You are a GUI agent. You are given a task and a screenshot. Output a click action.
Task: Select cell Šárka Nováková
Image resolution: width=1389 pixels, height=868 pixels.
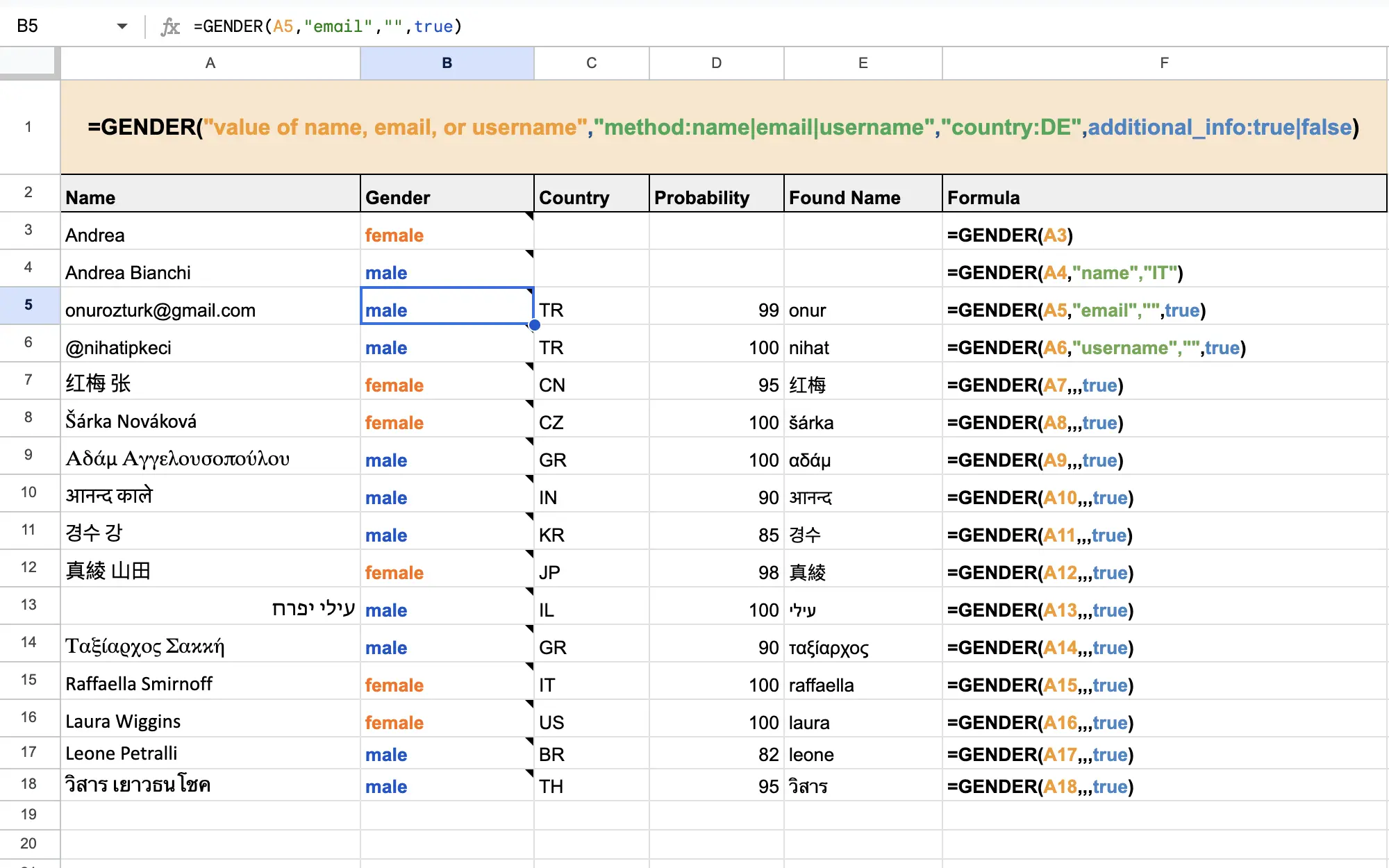coord(210,419)
